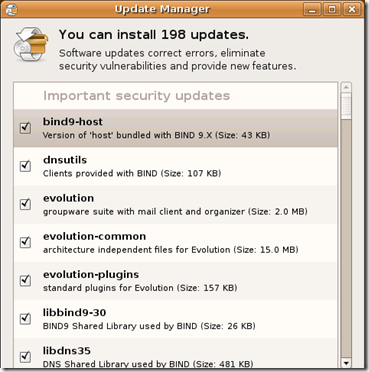Close the Update Manager window
369x372 pixels.
352,9
